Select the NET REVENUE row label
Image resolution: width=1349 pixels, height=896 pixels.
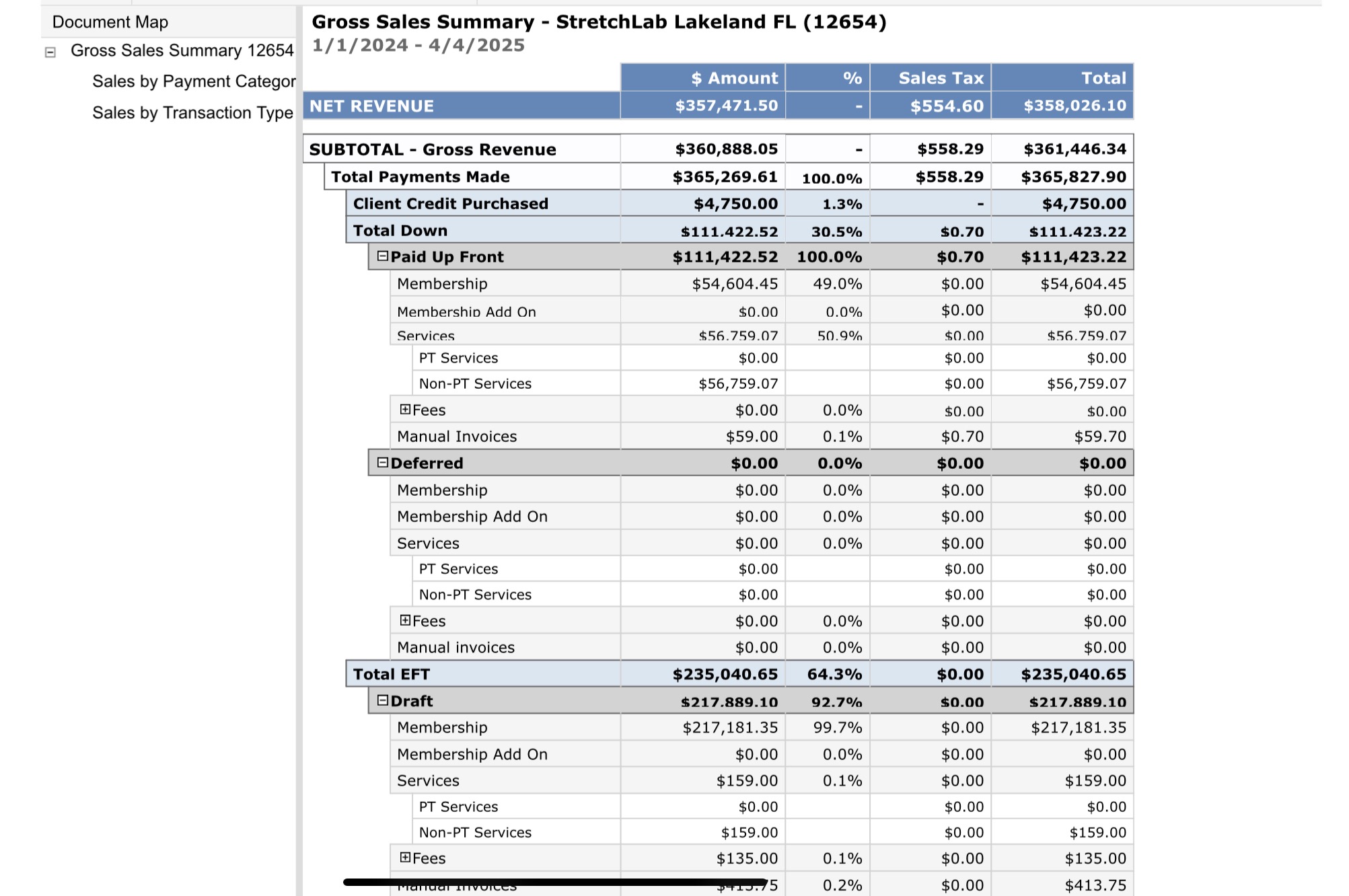(371, 106)
